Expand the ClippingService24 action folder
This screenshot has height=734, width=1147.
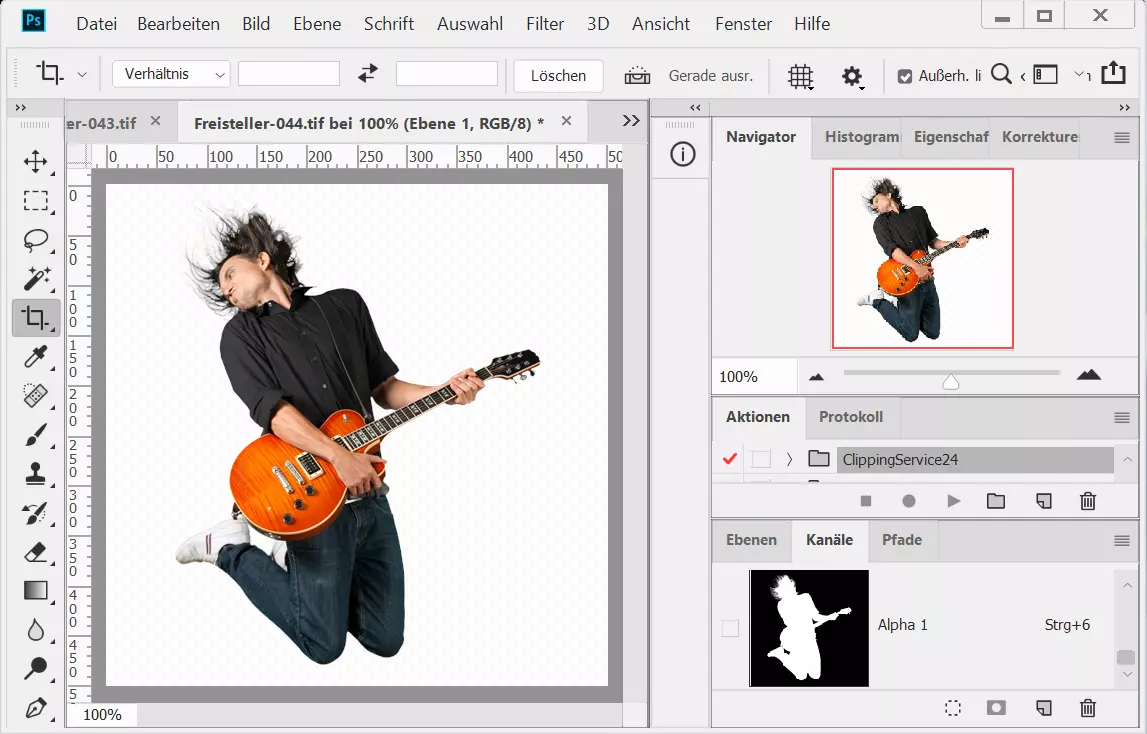789,459
